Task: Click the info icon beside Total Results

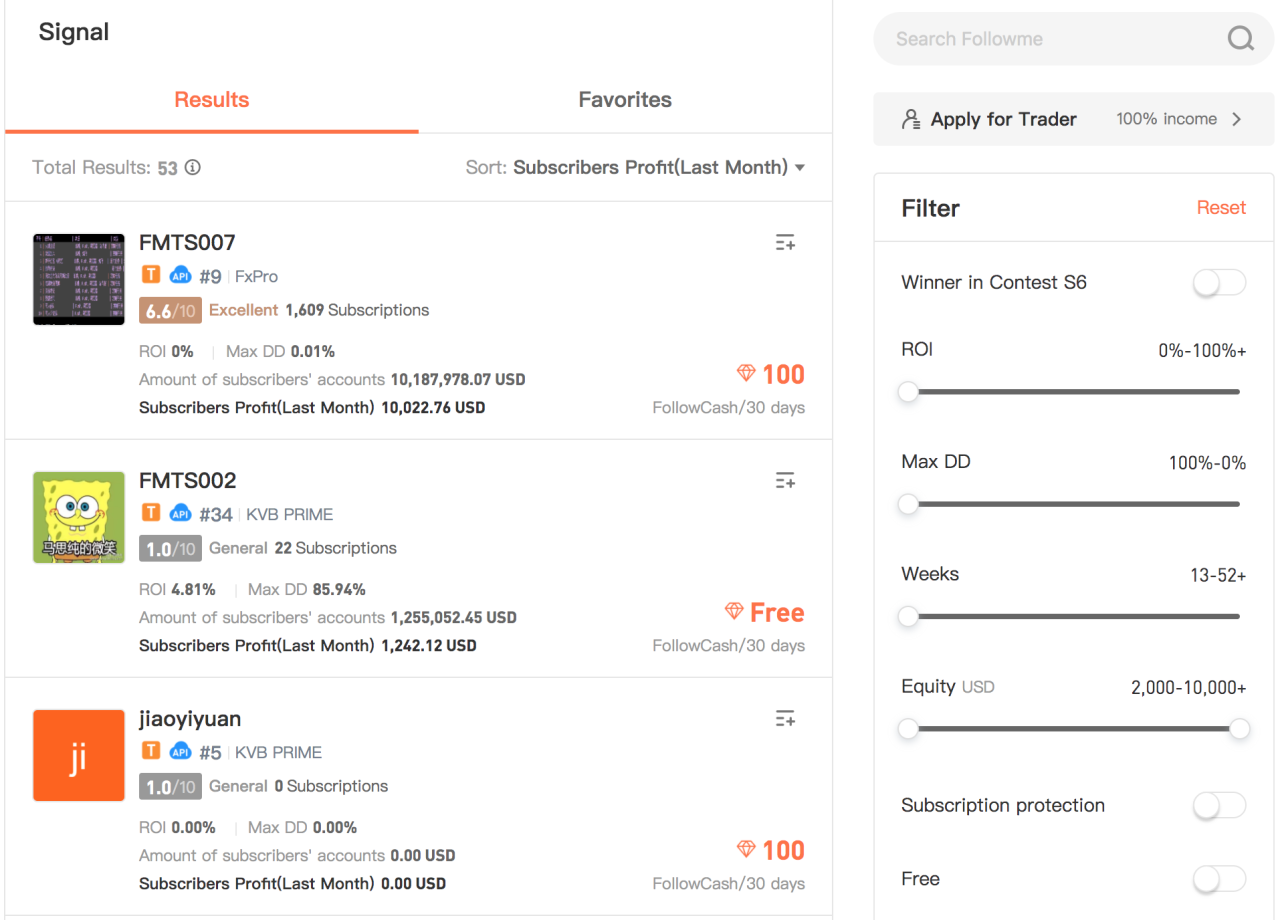Action: (x=193, y=168)
